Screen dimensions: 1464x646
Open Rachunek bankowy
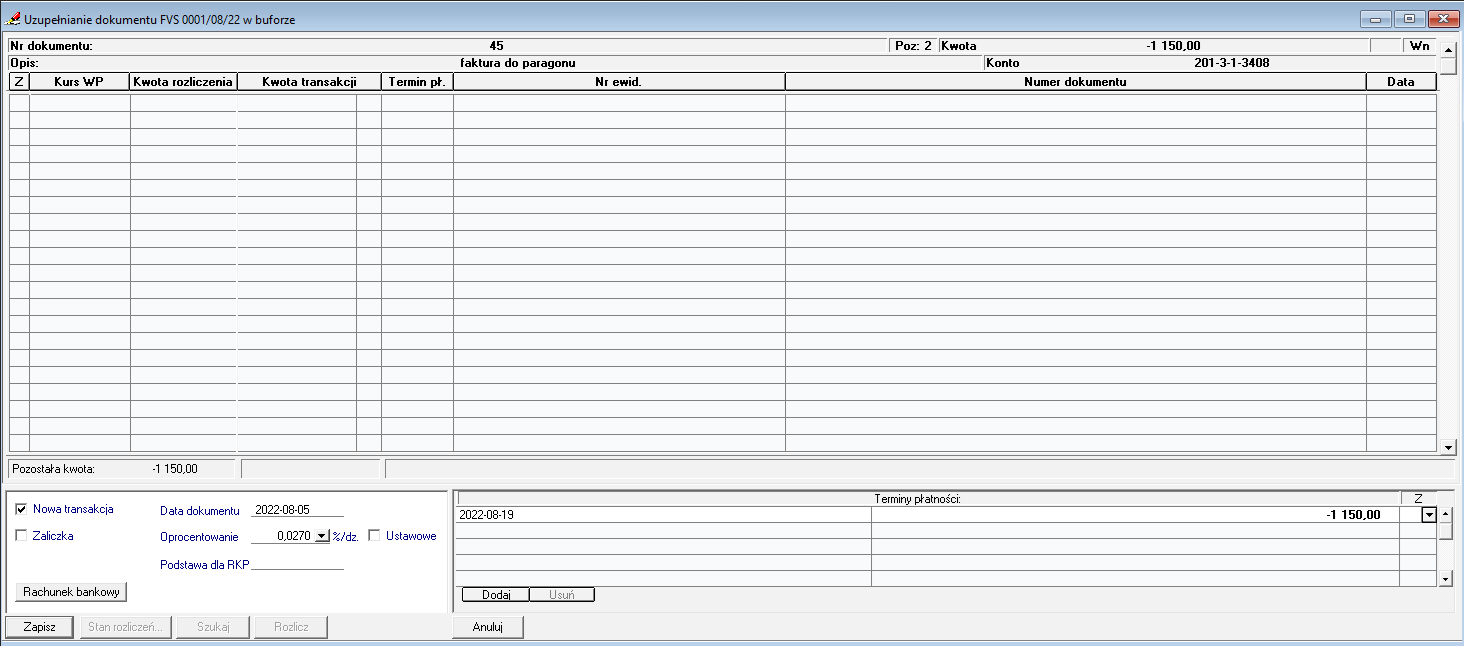pyautogui.click(x=71, y=592)
